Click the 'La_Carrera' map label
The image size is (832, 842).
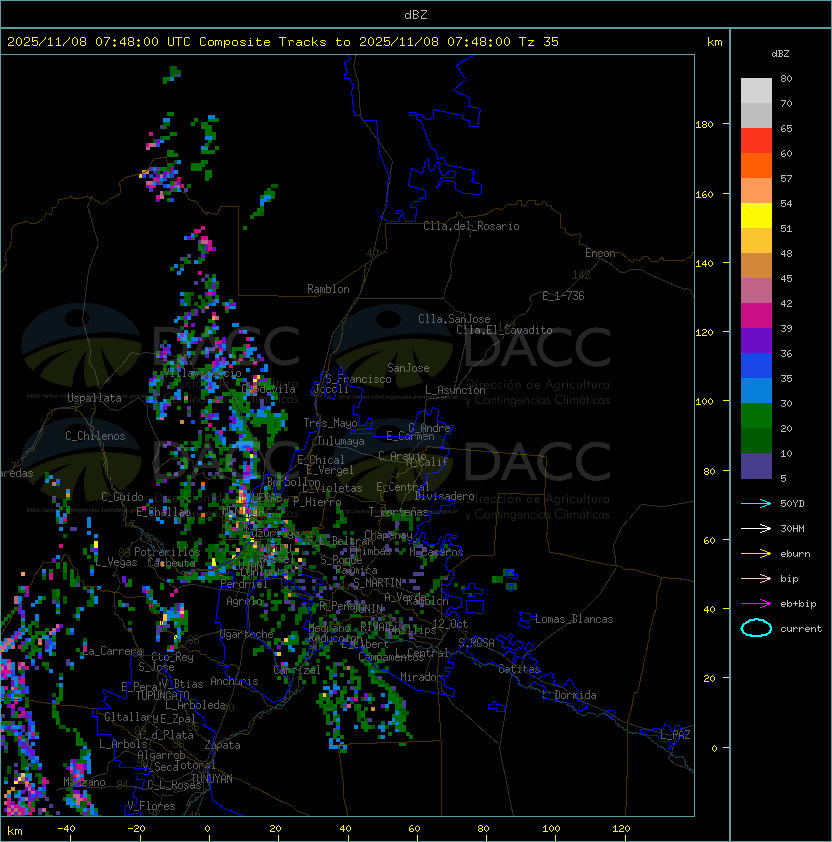[x=113, y=651]
